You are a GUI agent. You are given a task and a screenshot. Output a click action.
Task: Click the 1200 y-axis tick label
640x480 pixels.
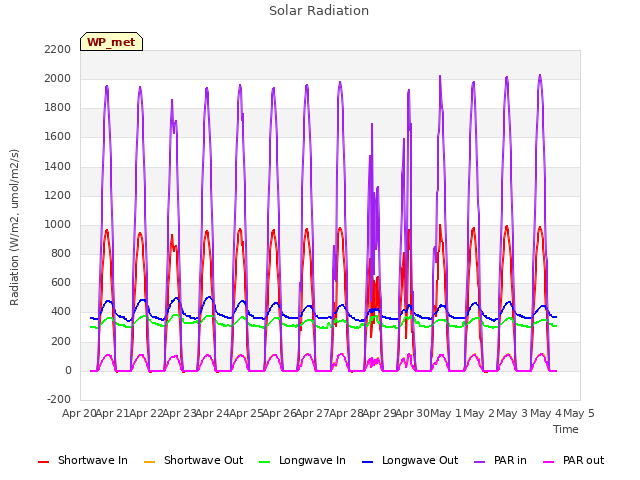58,195
